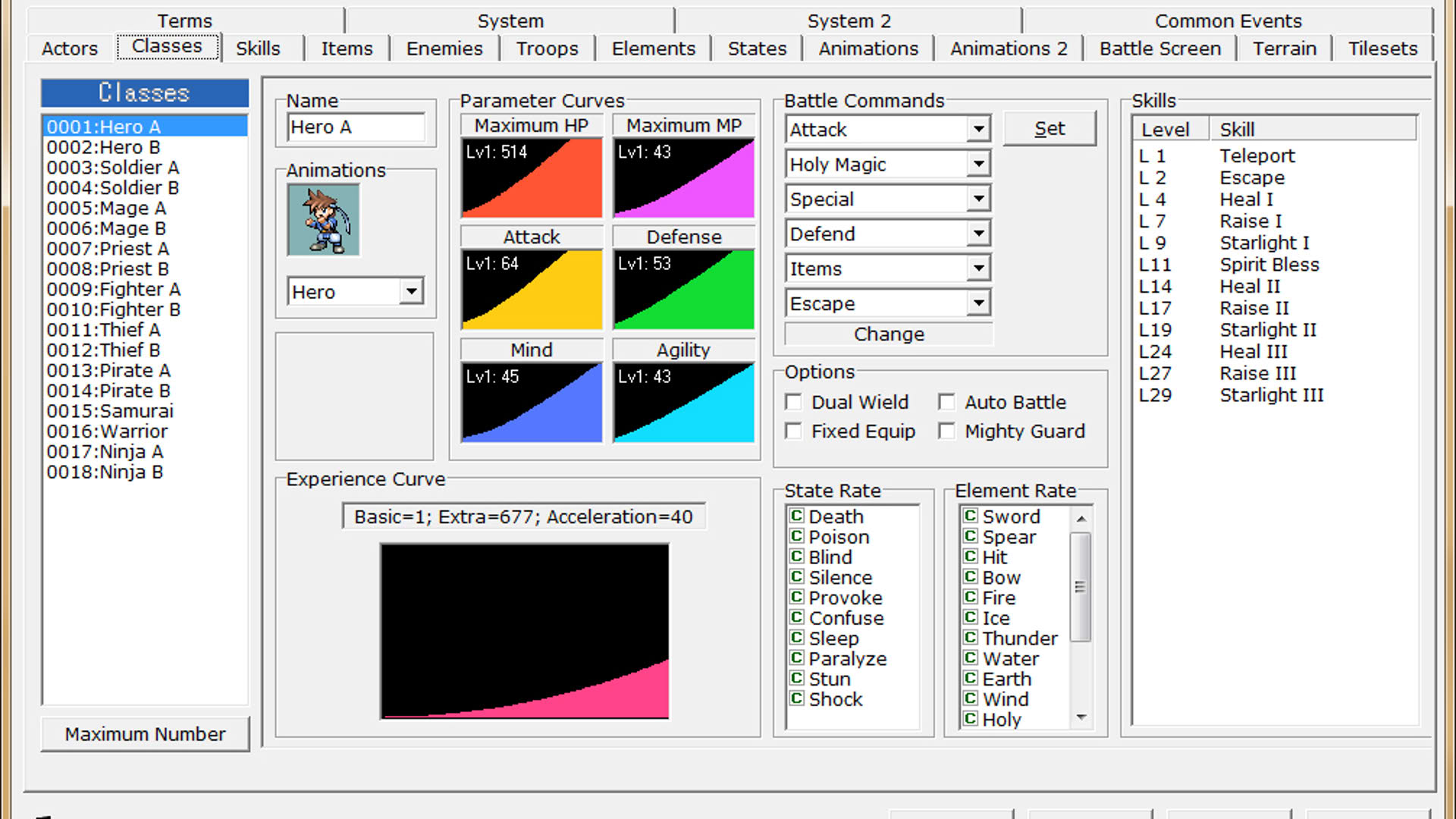Screen dimensions: 1456x819
Task: Open the Agility parameter curve graph
Action: (684, 403)
